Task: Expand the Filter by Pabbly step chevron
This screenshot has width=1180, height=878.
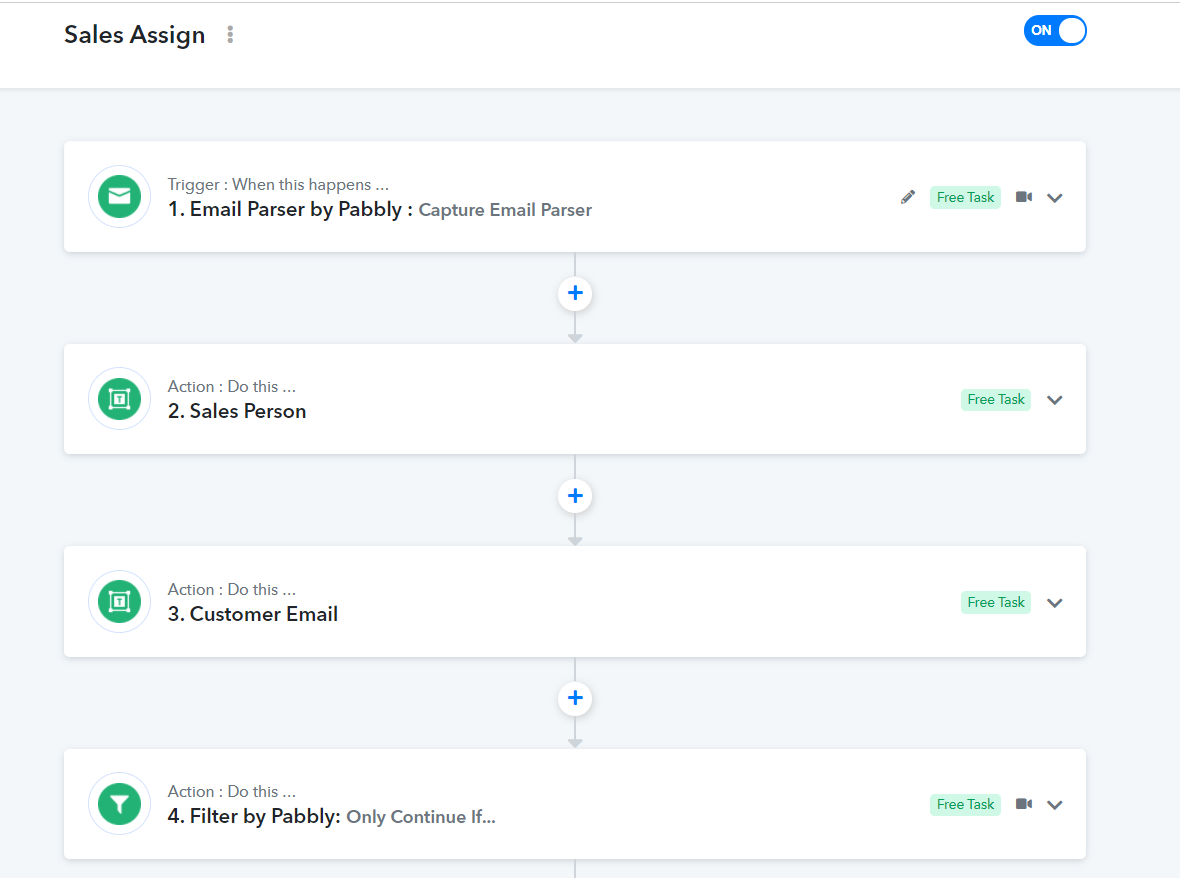Action: [1055, 805]
